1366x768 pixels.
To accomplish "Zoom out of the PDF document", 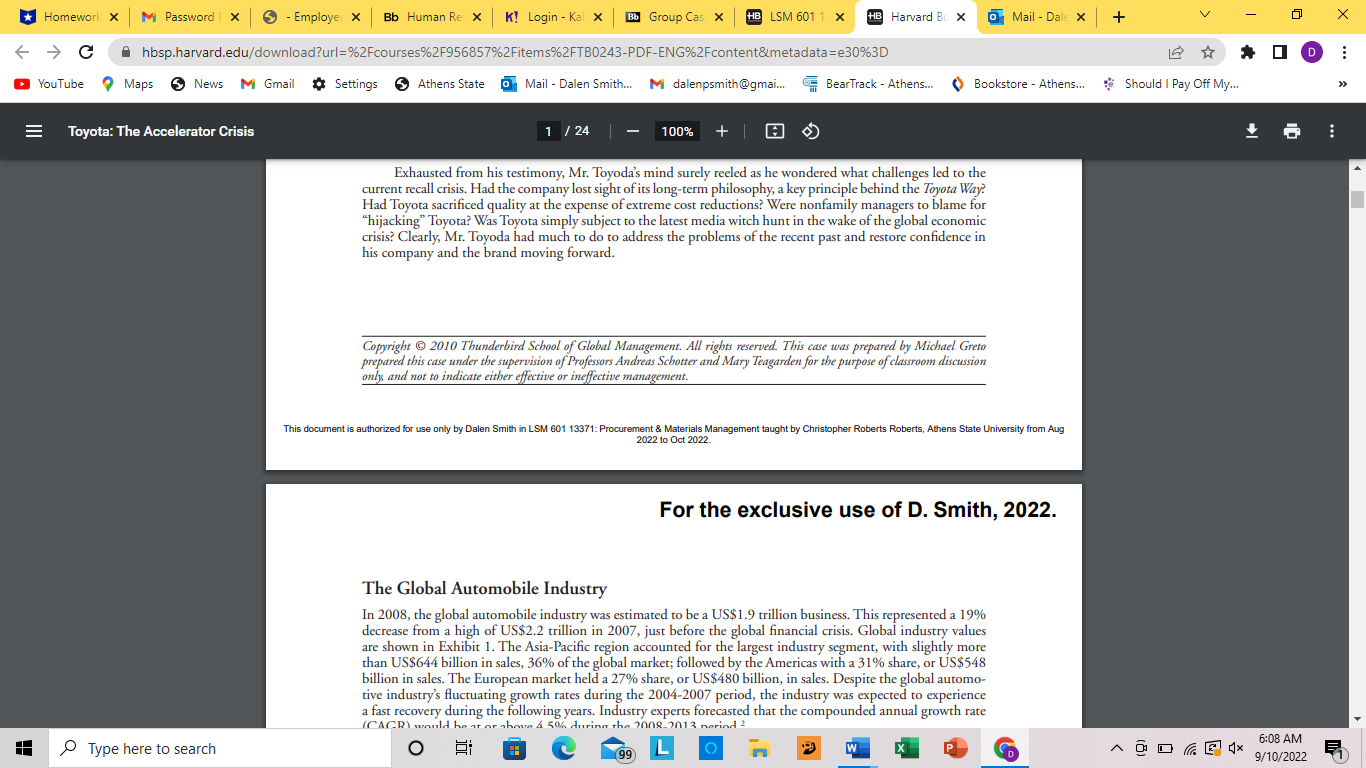I will click(x=632, y=131).
